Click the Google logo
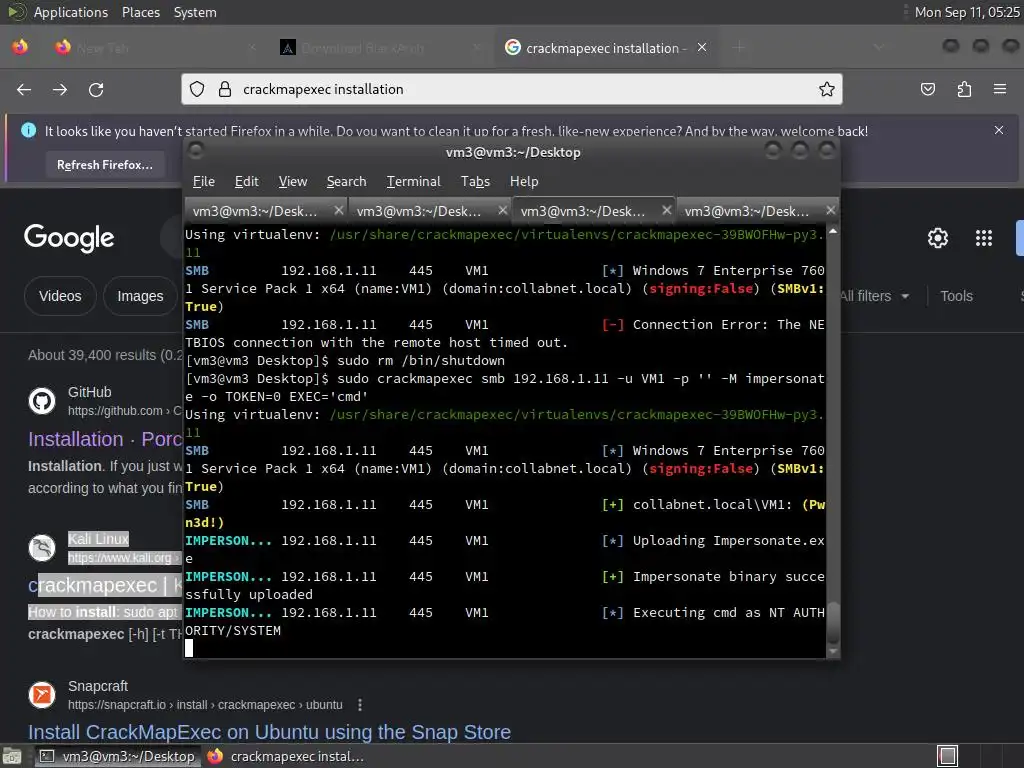Image resolution: width=1024 pixels, height=768 pixels. pyautogui.click(x=69, y=238)
